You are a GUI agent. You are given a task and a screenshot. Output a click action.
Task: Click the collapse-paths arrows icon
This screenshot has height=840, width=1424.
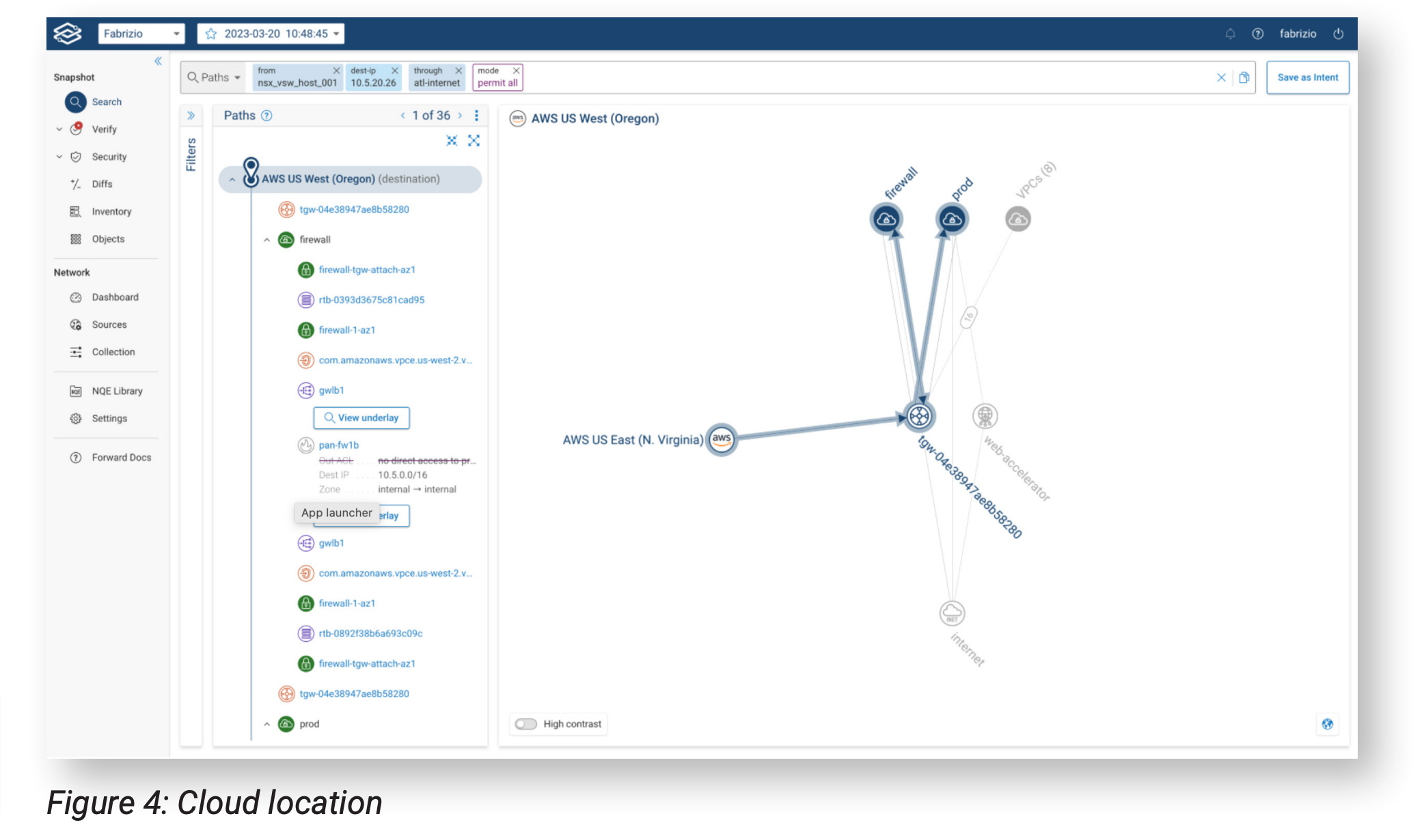point(452,141)
